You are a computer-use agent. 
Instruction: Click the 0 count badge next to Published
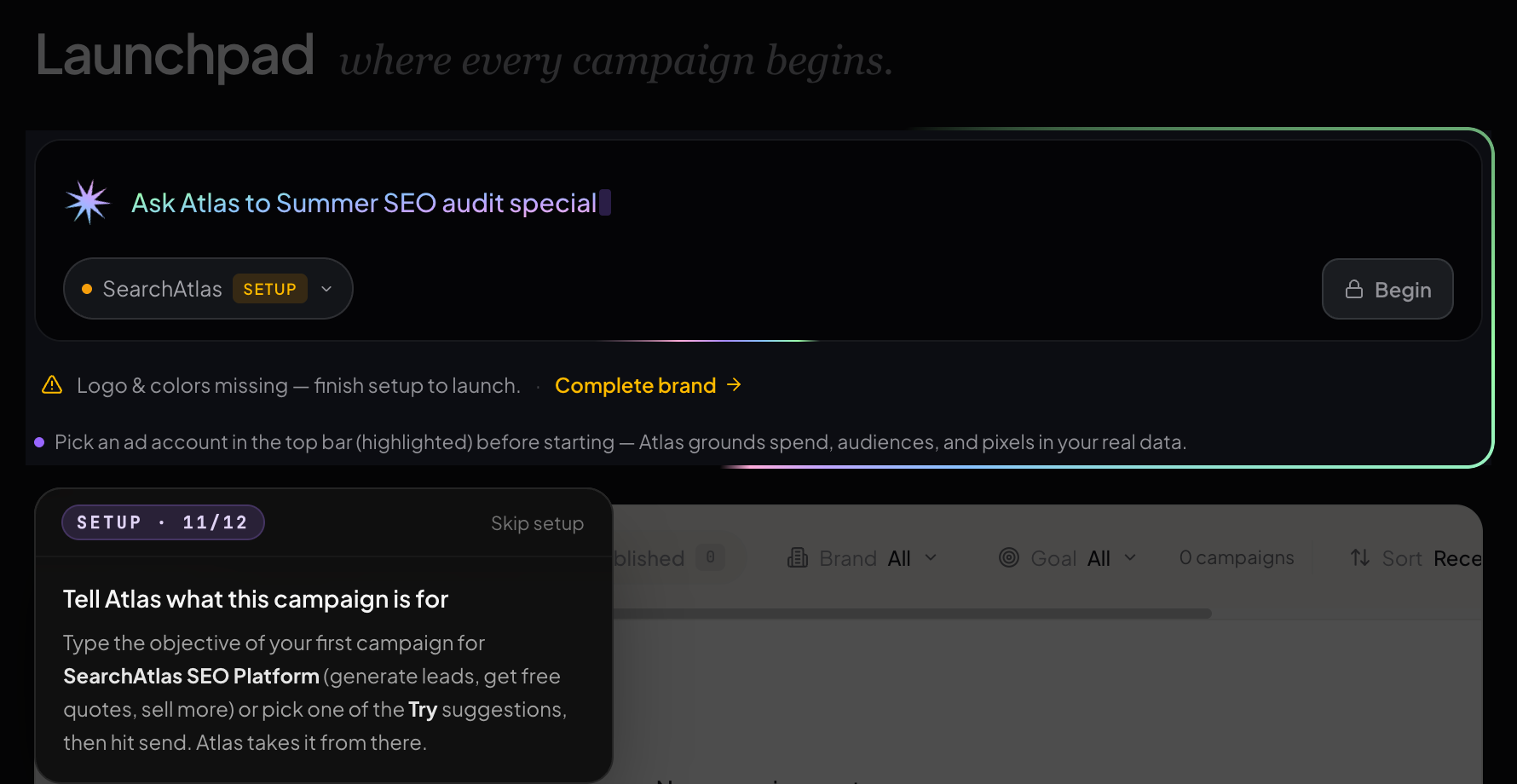point(710,557)
